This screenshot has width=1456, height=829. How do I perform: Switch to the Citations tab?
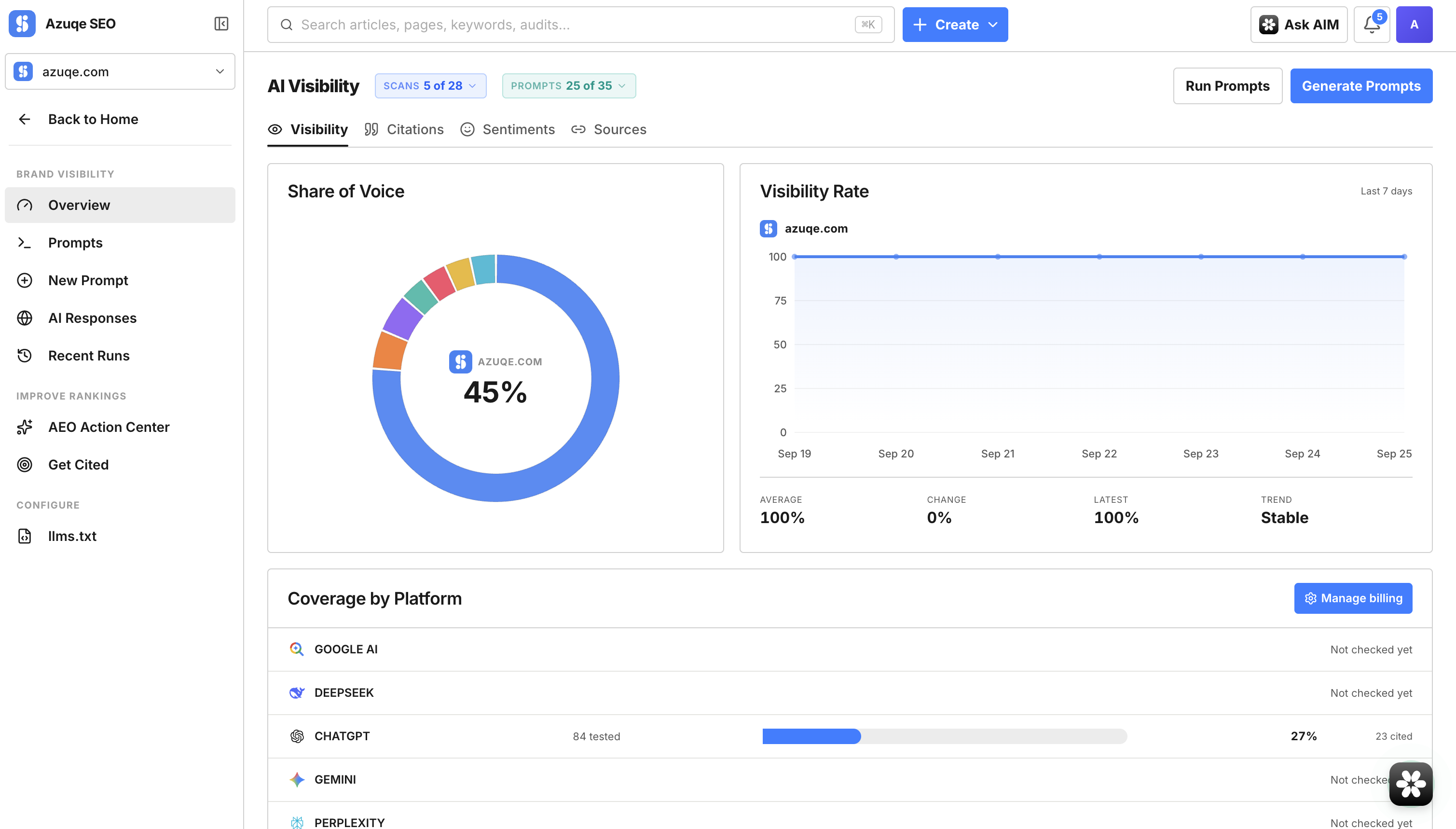click(x=403, y=130)
